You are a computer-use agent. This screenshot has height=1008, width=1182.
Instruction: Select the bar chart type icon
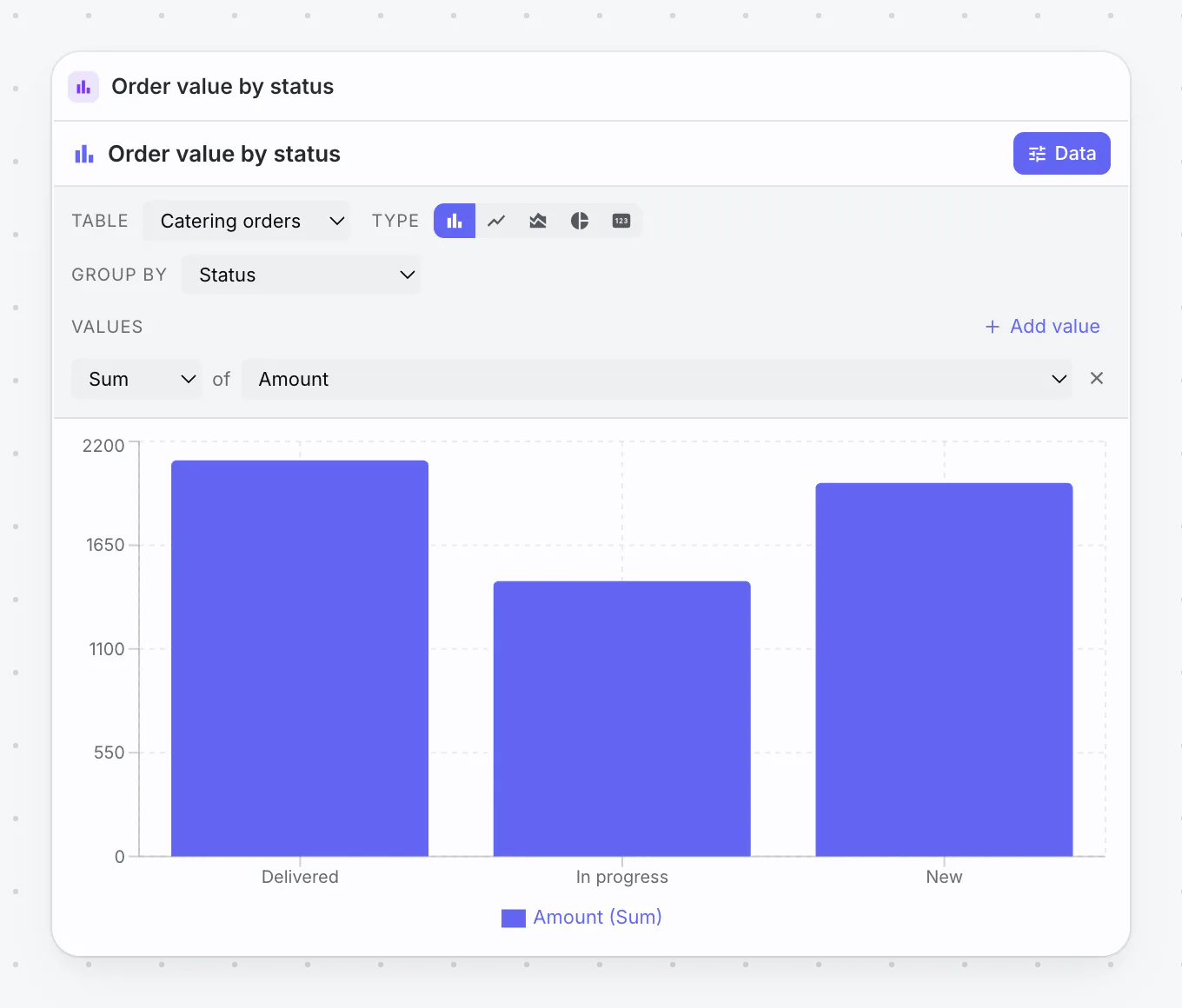click(x=455, y=221)
